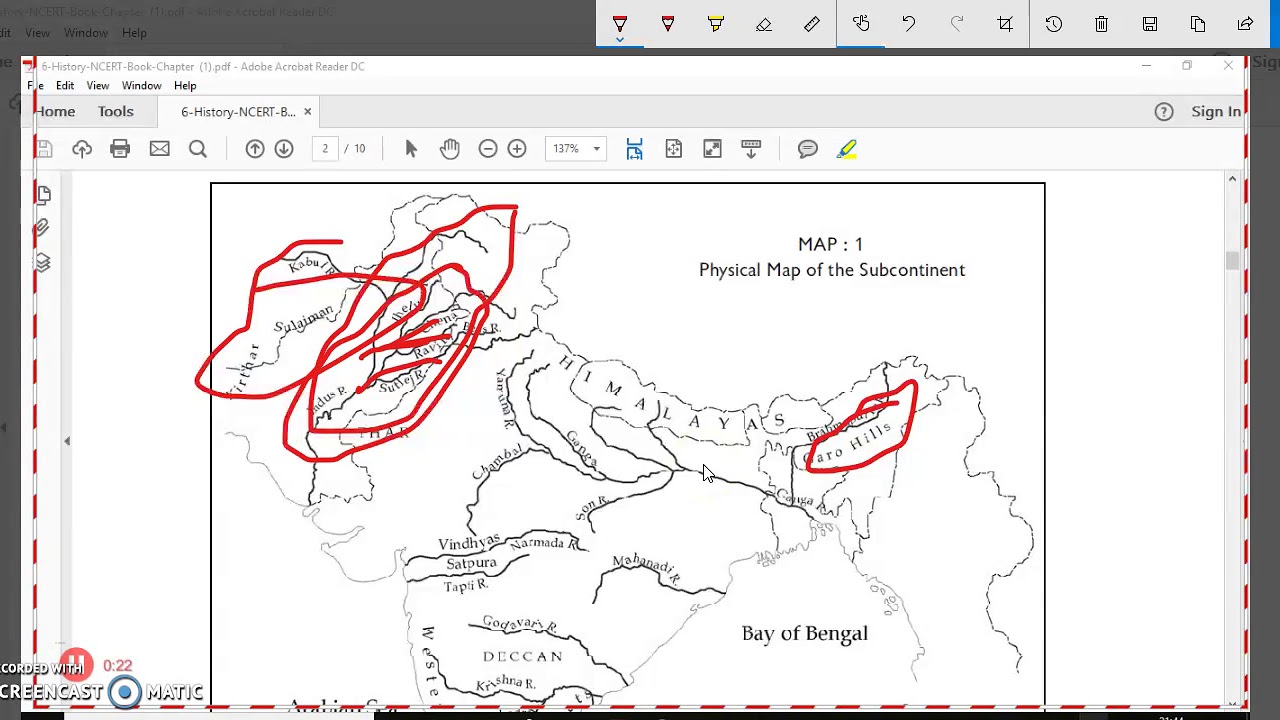Pause the Screencast-O-Matic recording
This screenshot has height=720, width=1280.
point(77,665)
